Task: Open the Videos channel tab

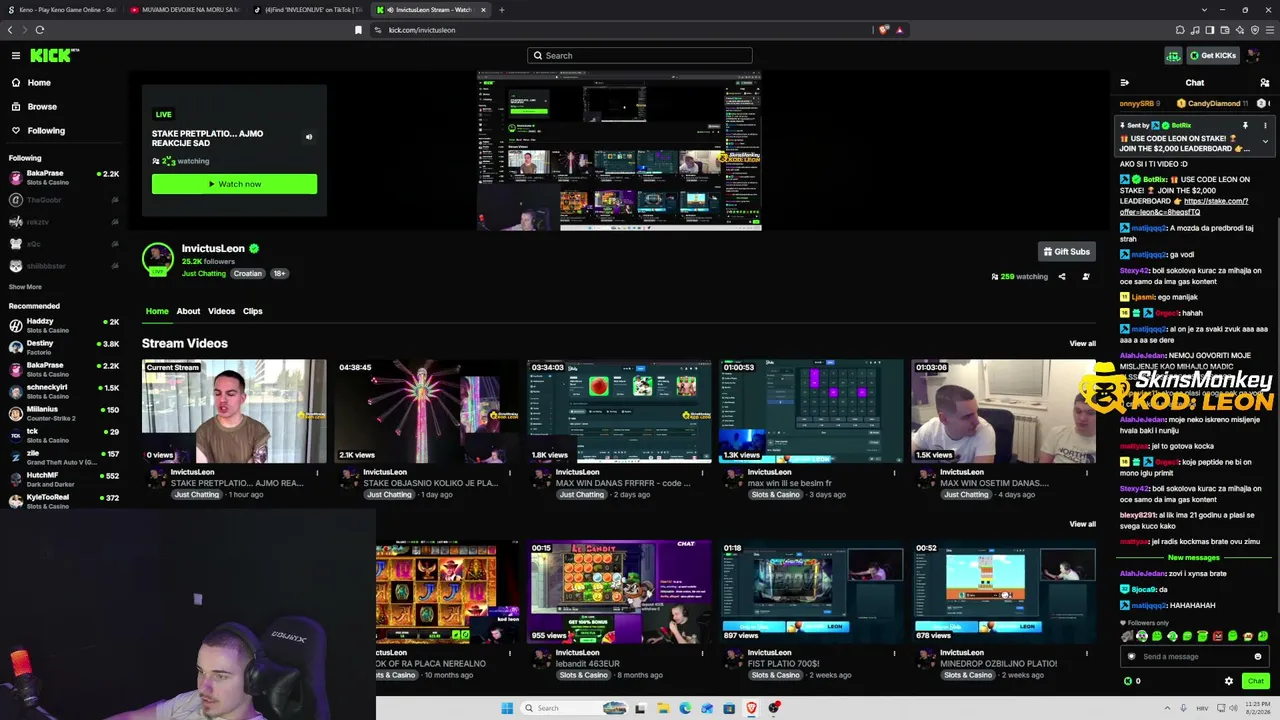Action: pos(221,311)
